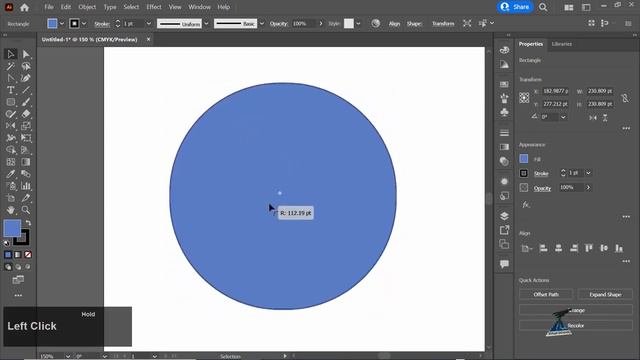640x360 pixels.
Task: Select the Column Graph tool
Action: (26, 186)
